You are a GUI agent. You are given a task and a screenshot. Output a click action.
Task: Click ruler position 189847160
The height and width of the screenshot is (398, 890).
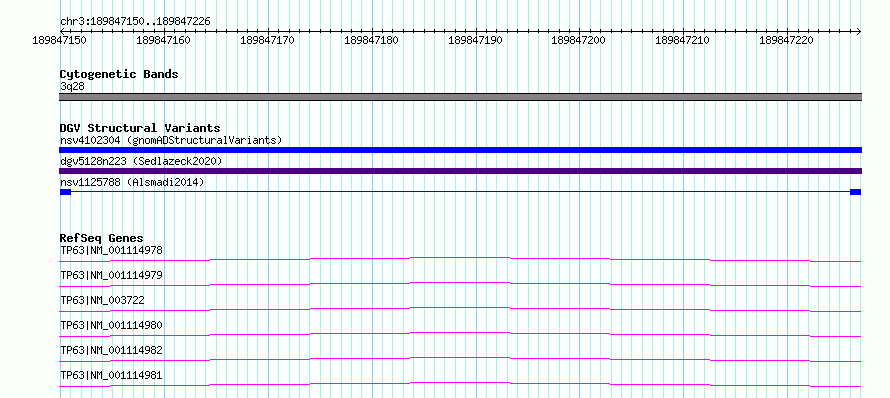click(x=163, y=40)
